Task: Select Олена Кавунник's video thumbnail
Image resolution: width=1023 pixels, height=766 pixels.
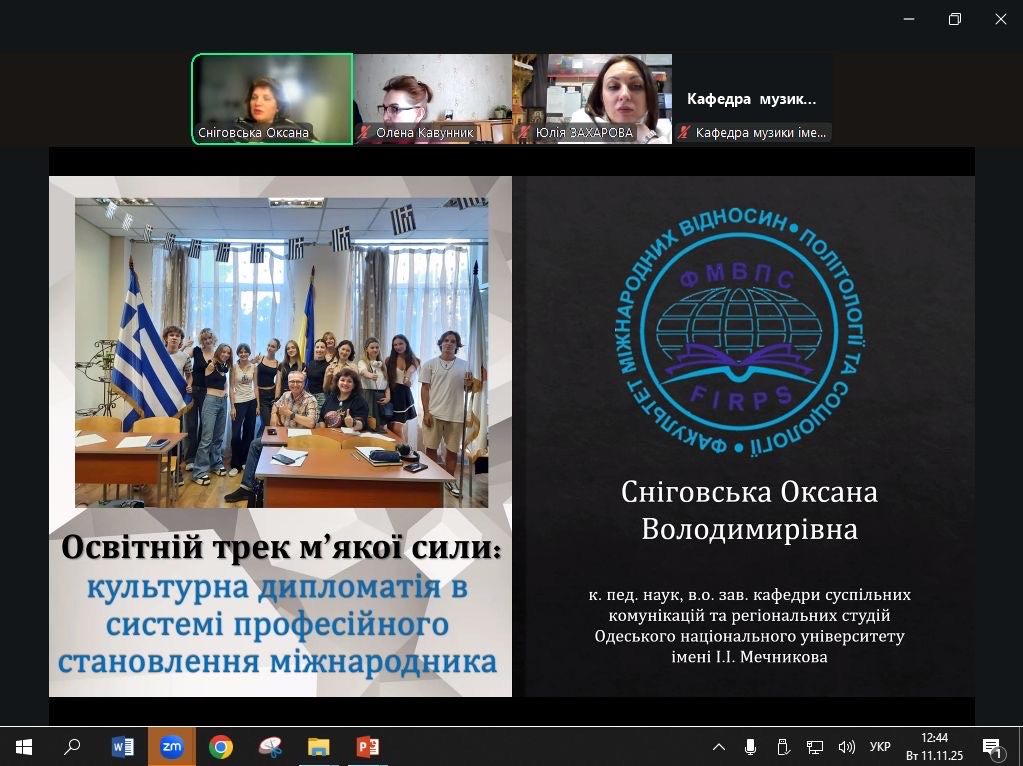Action: pos(432,98)
